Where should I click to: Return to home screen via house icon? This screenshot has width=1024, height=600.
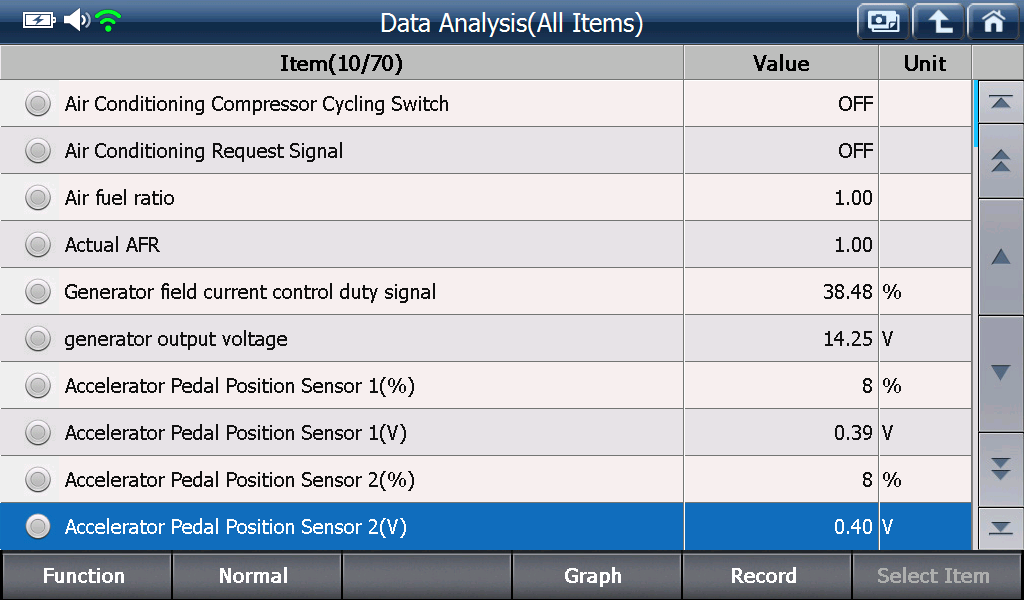coord(993,22)
